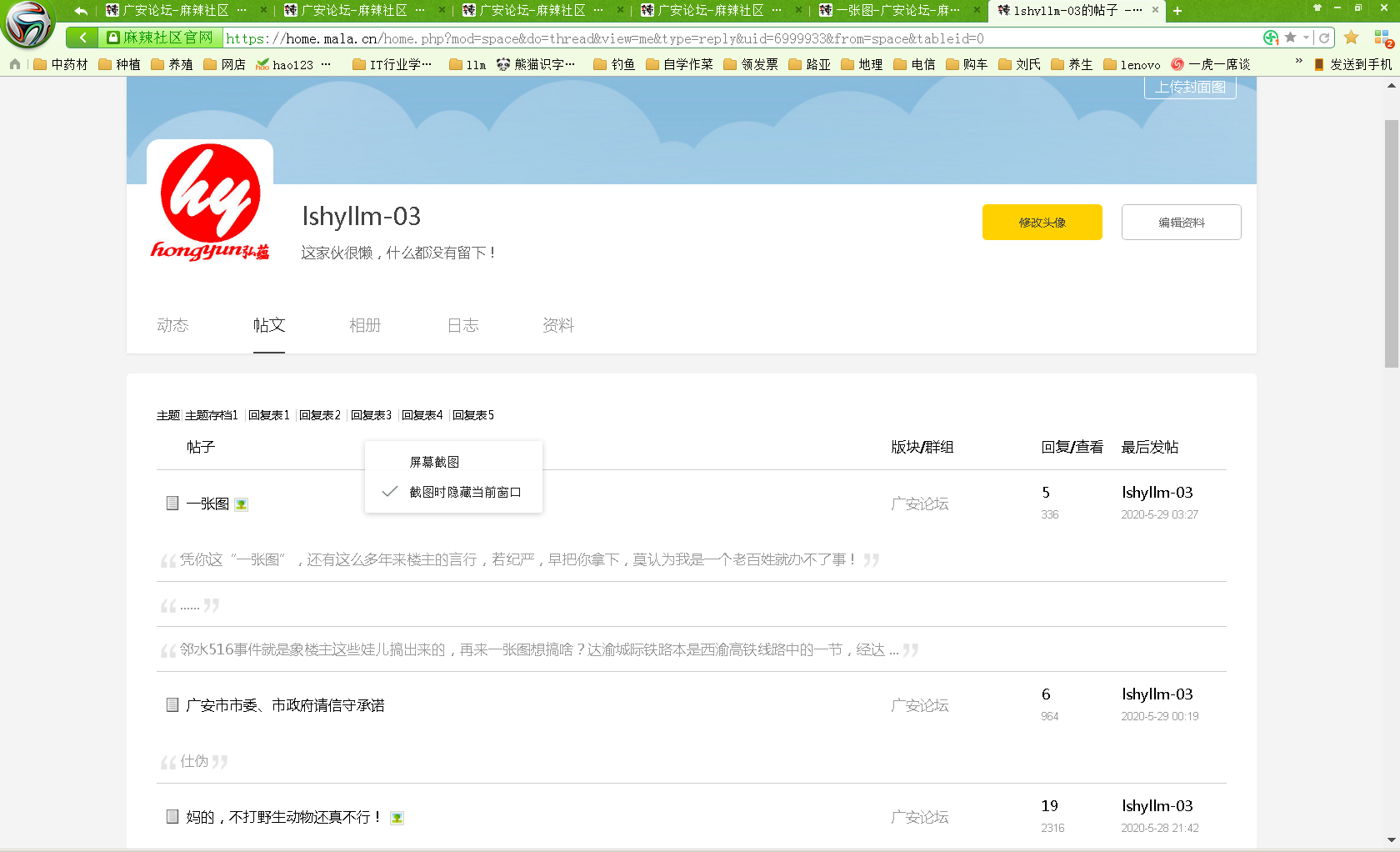
Task: Click the browser back arrow button
Action: [82, 38]
